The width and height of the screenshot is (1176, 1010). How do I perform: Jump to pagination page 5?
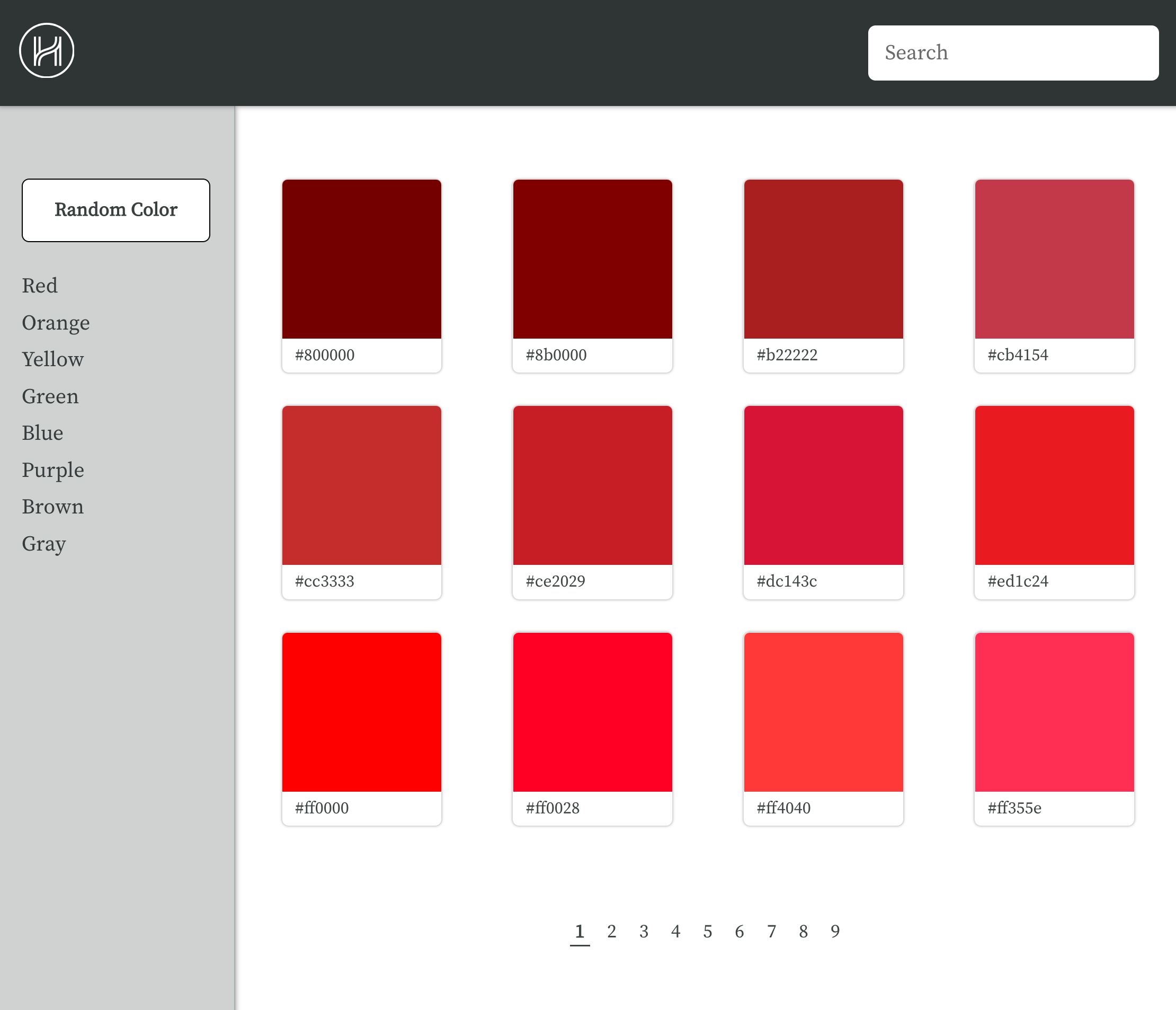(x=707, y=931)
